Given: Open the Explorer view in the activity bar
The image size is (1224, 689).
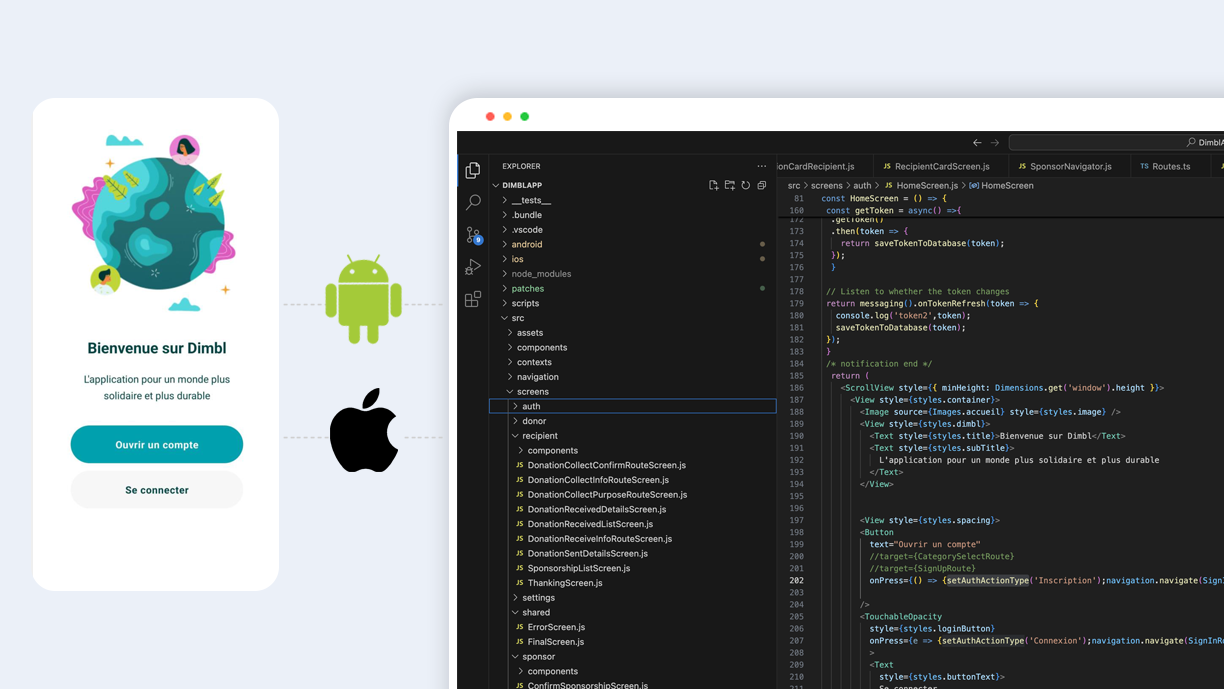Looking at the screenshot, I should click(x=473, y=170).
